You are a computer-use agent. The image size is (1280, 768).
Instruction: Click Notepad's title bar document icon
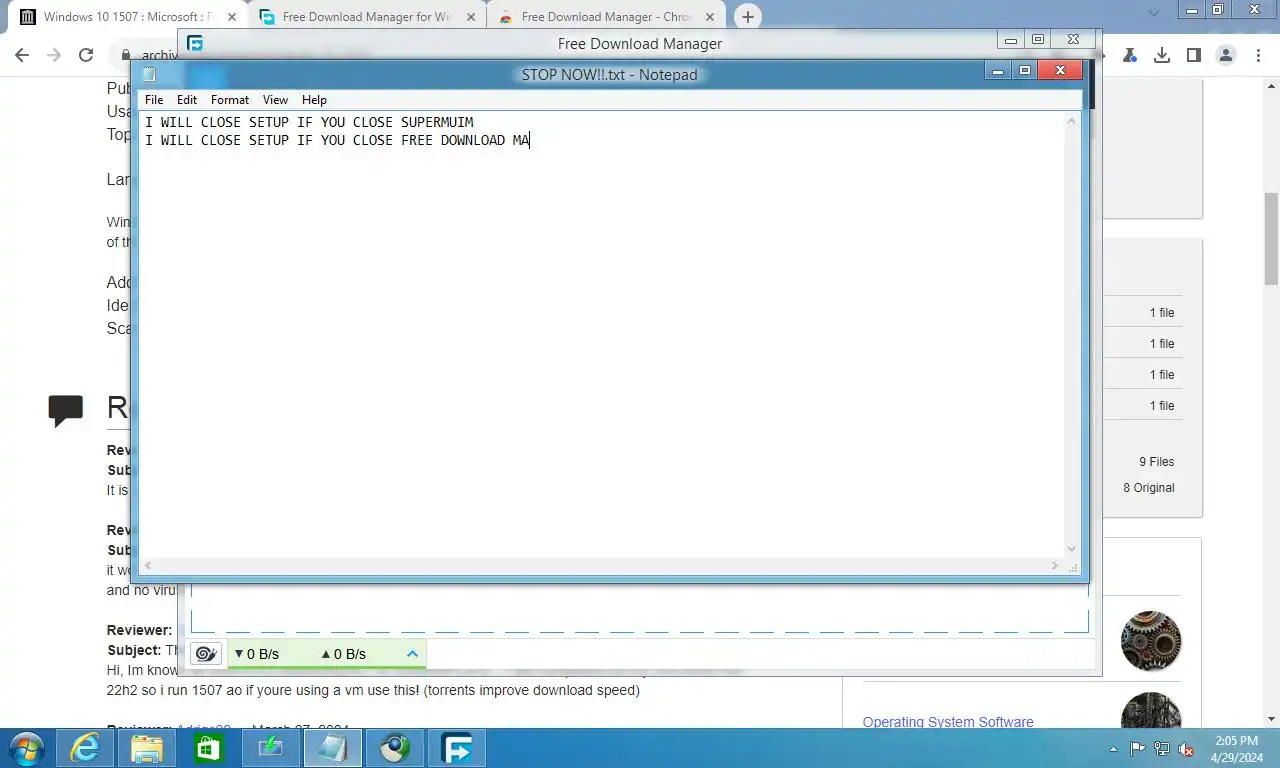click(150, 74)
